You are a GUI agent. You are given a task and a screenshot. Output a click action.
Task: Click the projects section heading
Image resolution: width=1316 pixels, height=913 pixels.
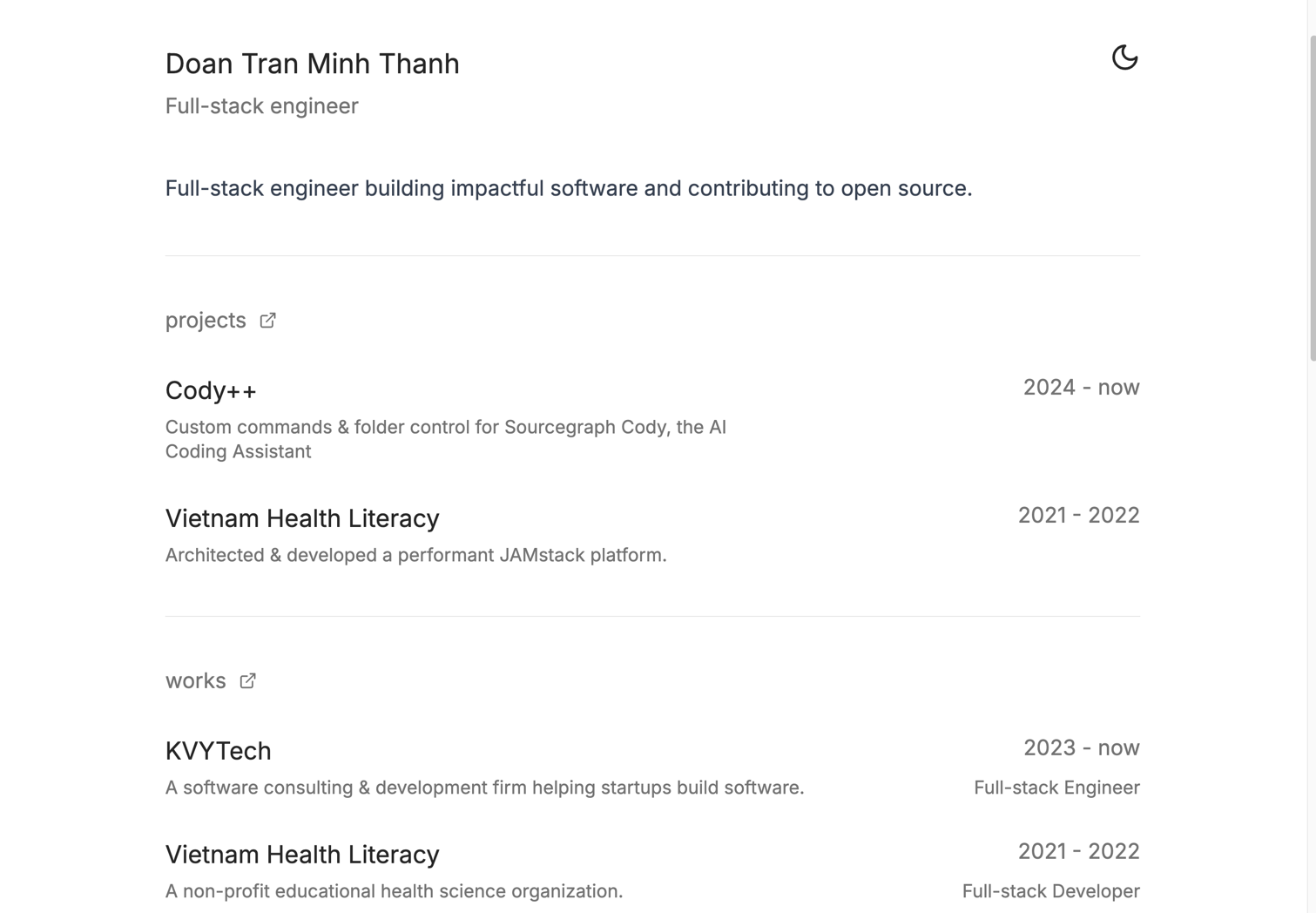click(x=206, y=321)
